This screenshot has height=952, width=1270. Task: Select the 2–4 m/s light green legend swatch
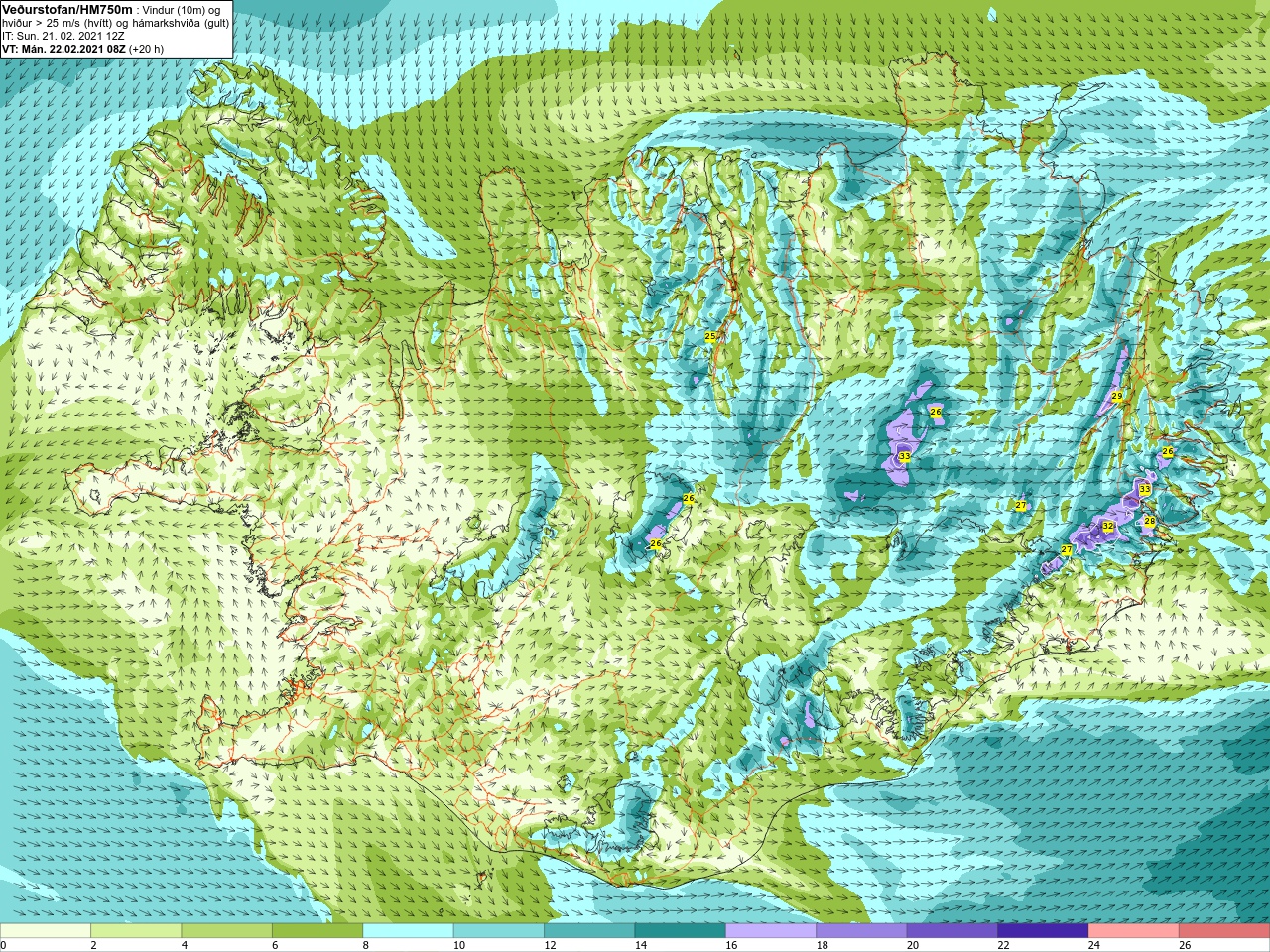[137, 930]
